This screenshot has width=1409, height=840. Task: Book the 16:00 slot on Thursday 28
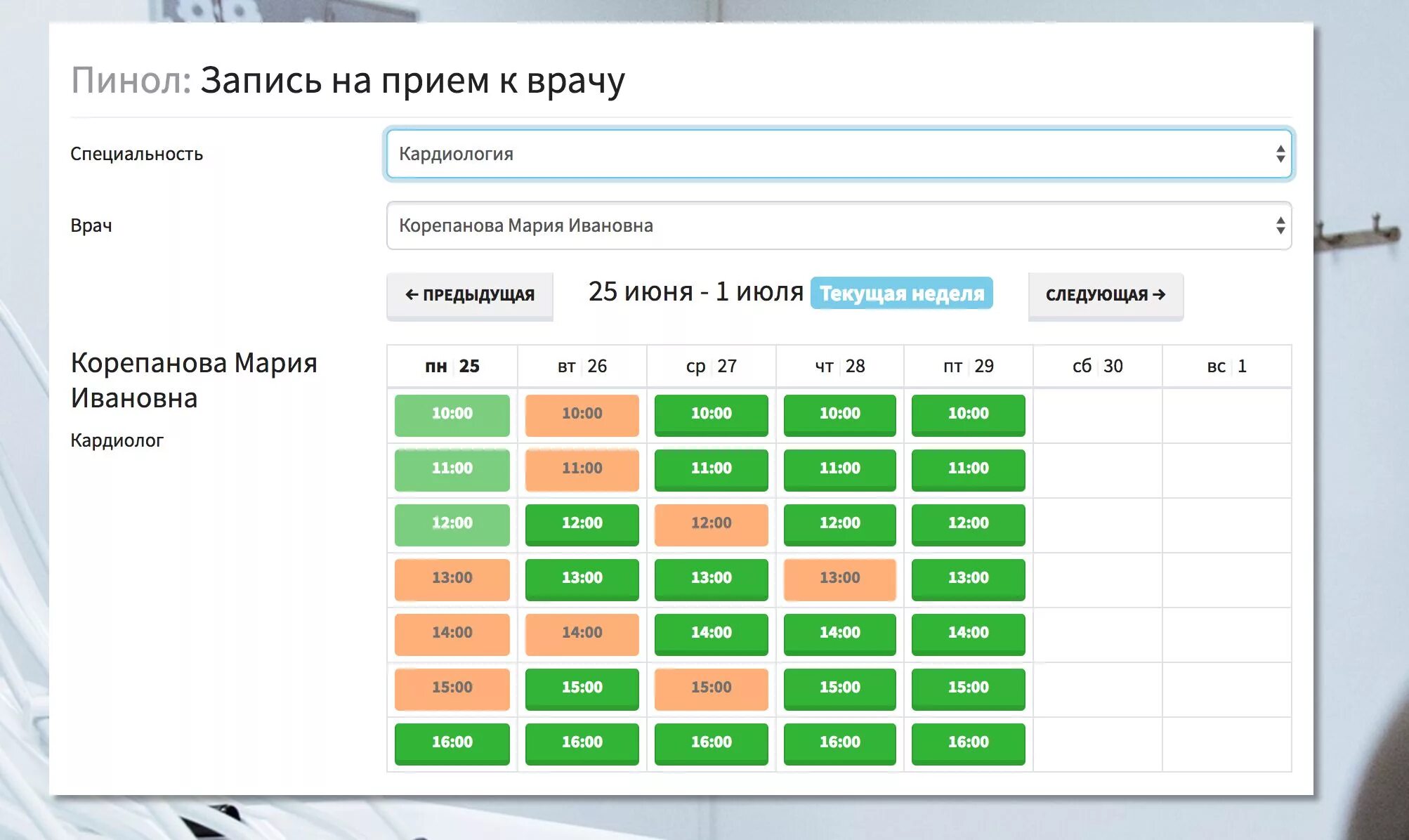click(840, 744)
